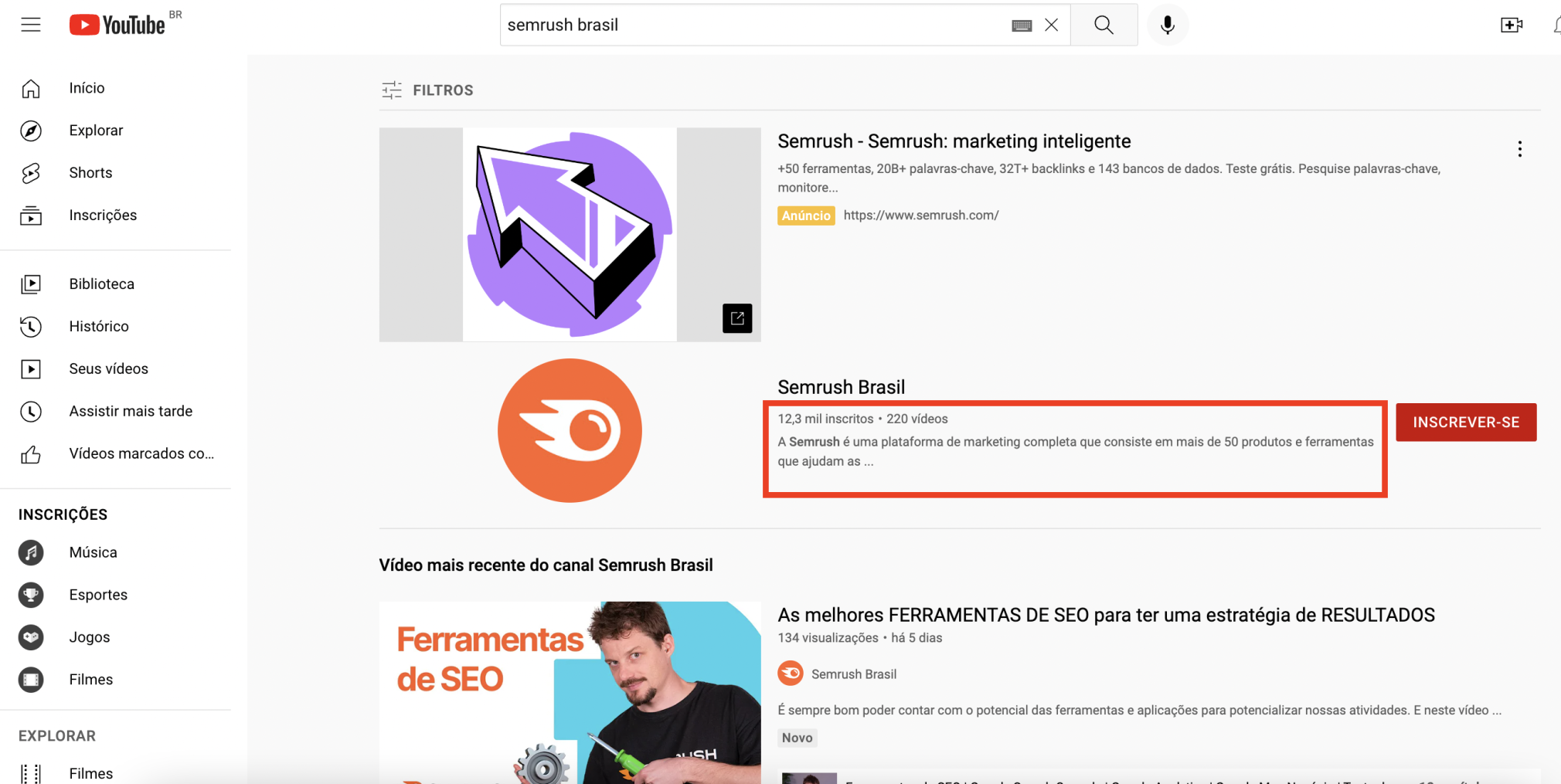
Task: Select the Shorts icon in the sidebar
Action: click(31, 173)
